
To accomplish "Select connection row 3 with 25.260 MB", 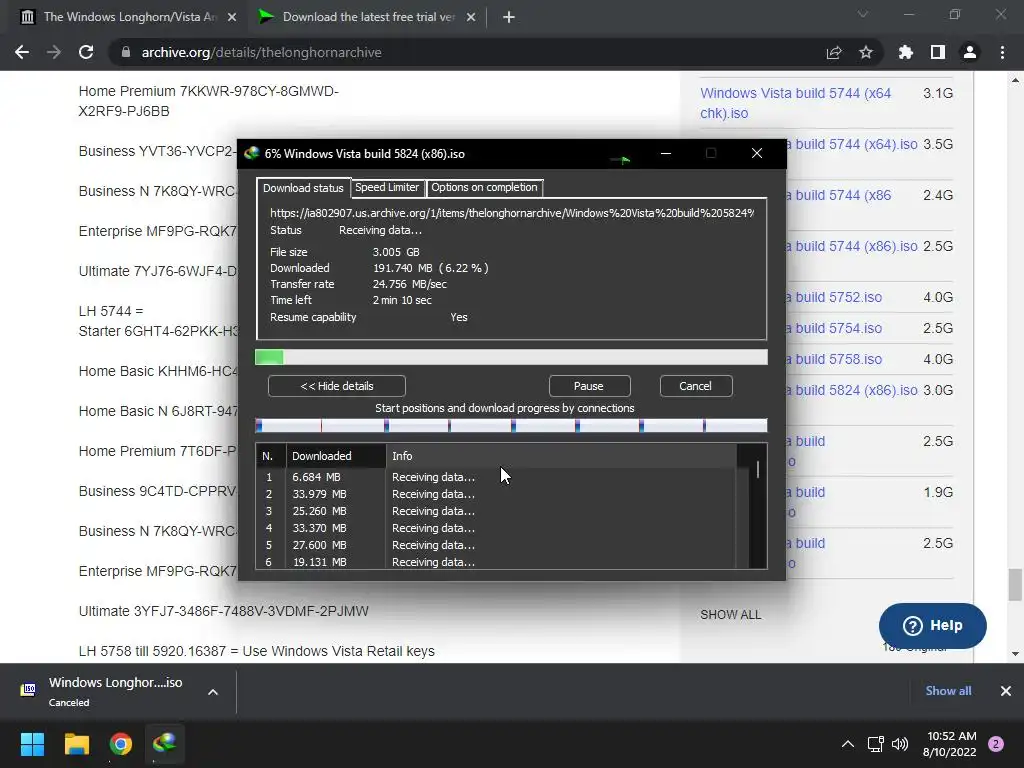I will click(496, 511).
